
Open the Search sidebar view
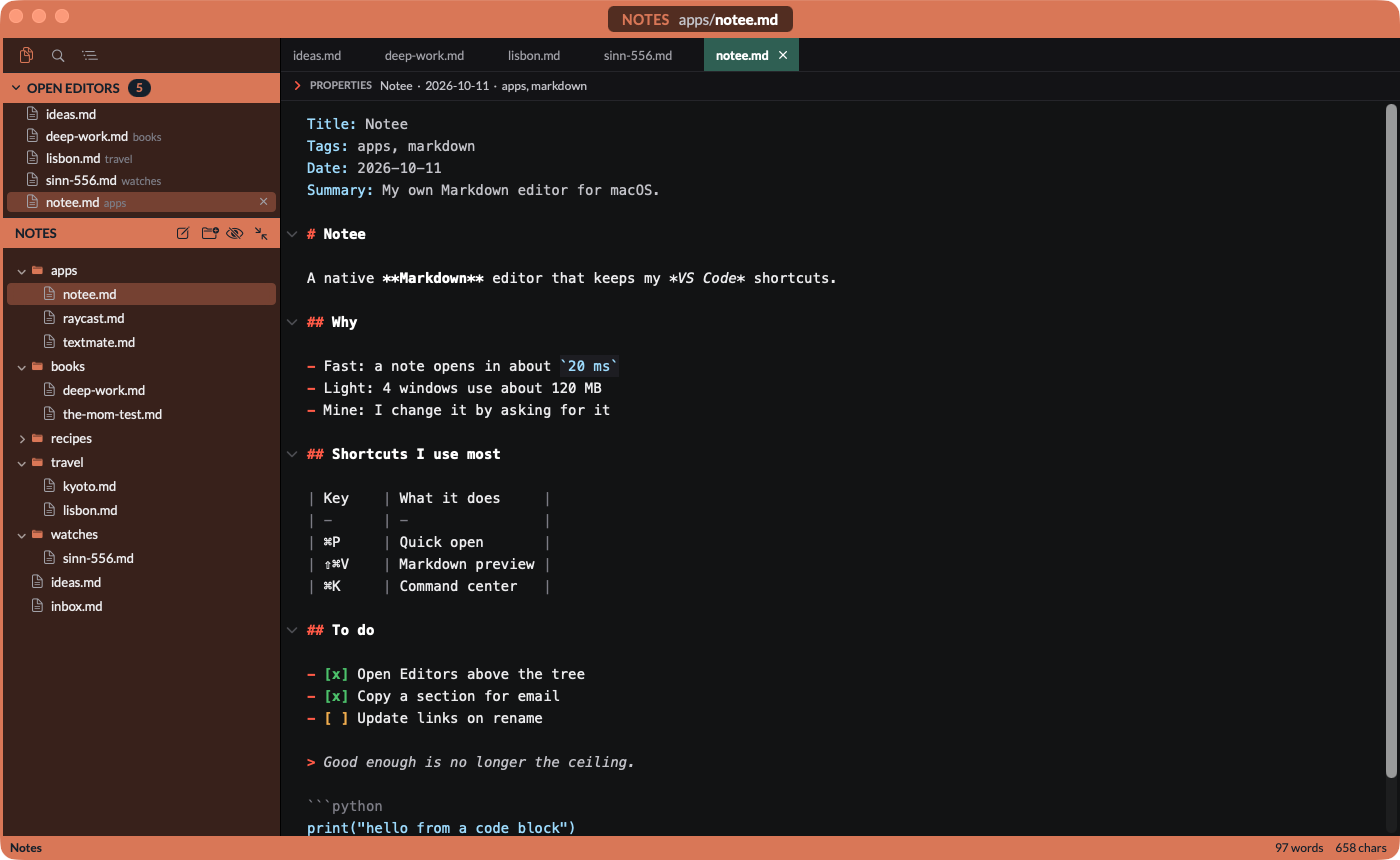58,56
